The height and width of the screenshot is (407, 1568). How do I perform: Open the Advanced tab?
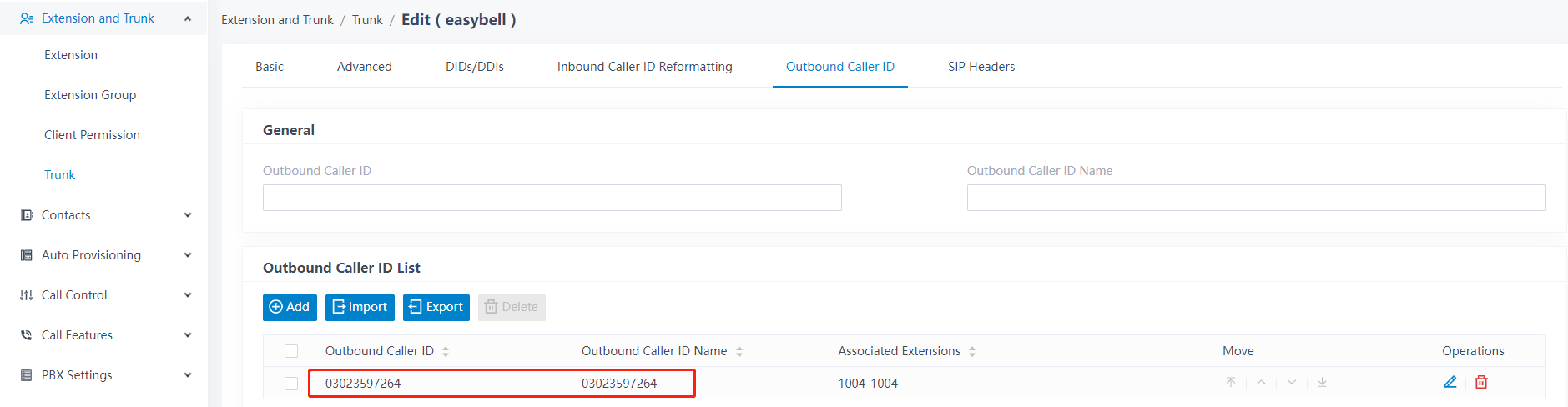click(x=365, y=67)
